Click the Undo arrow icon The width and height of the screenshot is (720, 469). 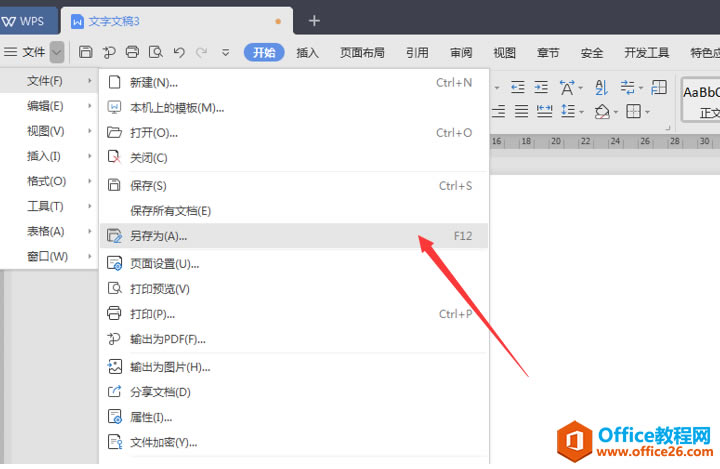tap(179, 52)
